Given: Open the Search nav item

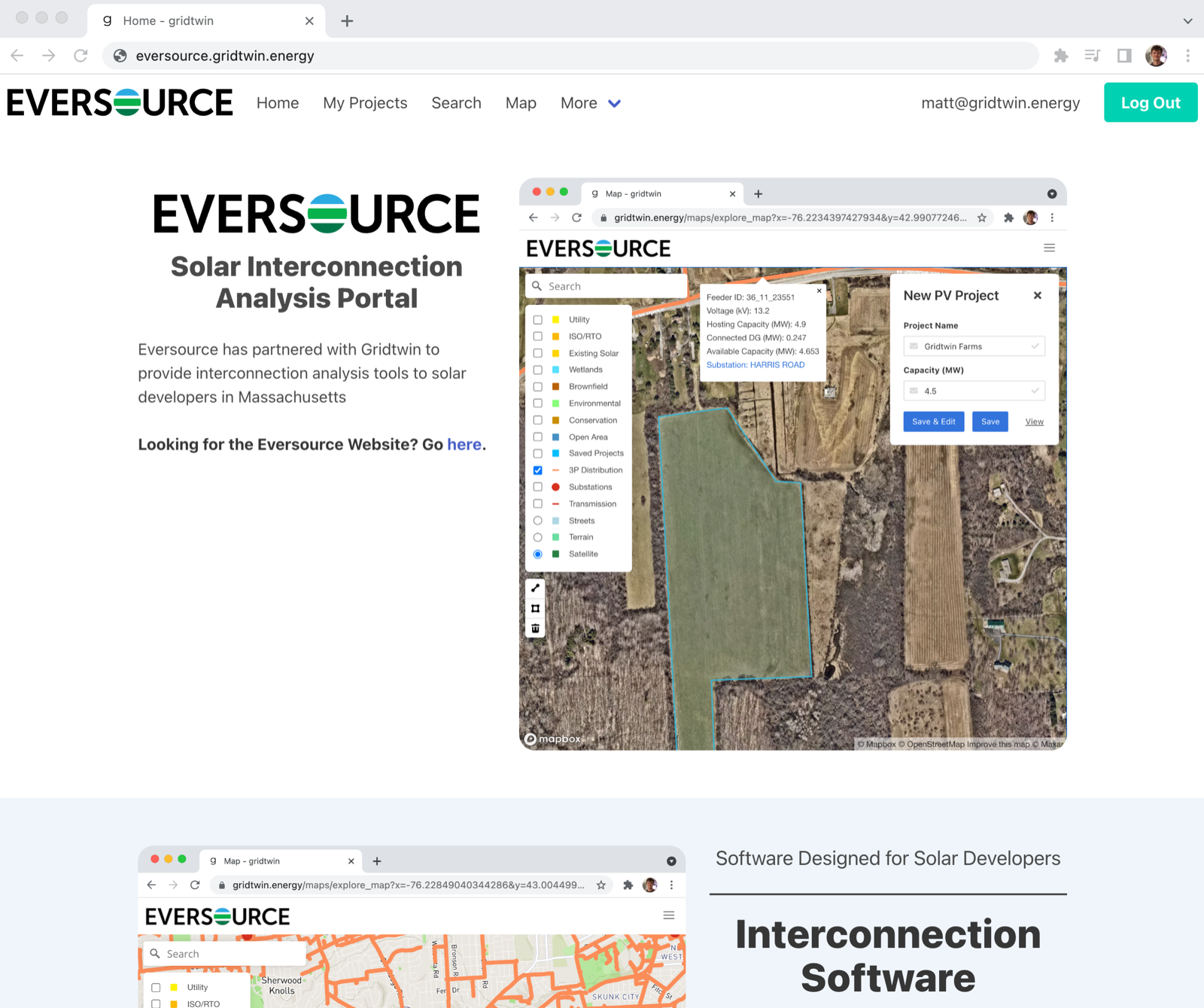Looking at the screenshot, I should pos(456,103).
